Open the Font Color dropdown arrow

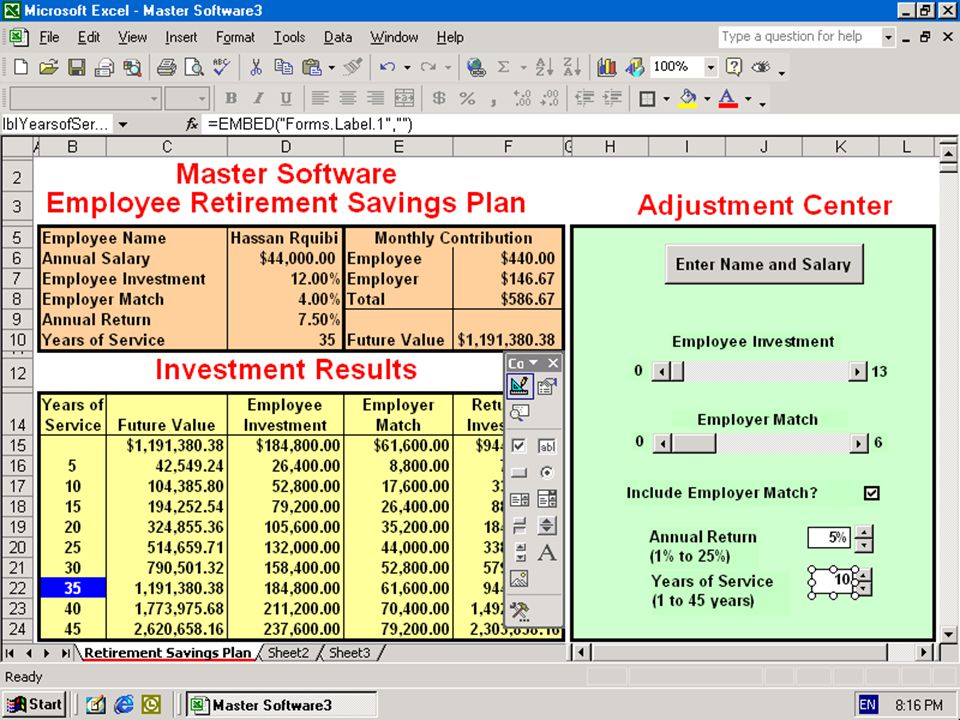[x=748, y=99]
